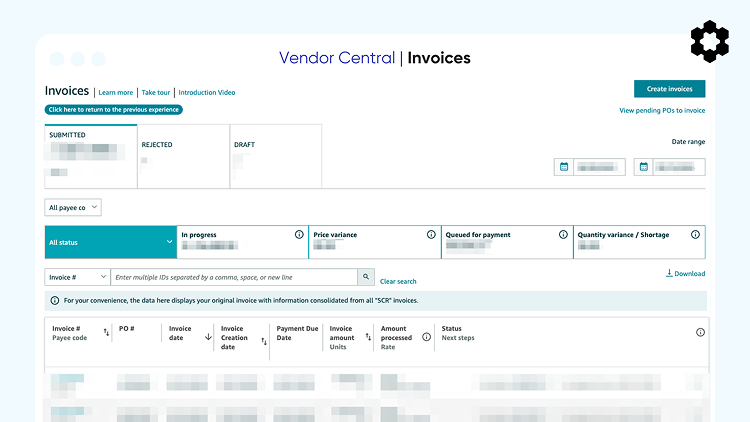Select the Queued for payment filter
The image size is (750, 422).
click(x=507, y=242)
